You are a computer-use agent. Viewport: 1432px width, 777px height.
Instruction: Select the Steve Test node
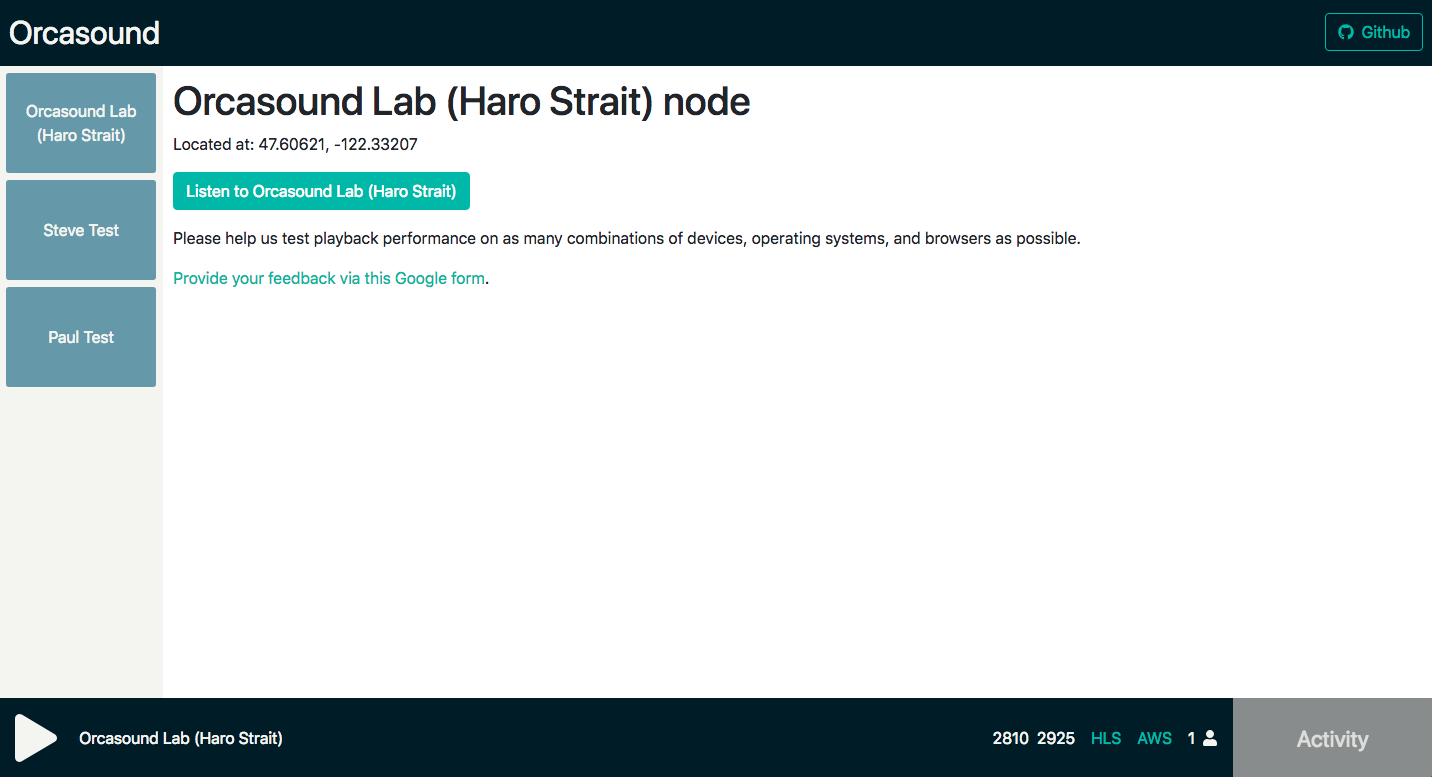(x=81, y=230)
